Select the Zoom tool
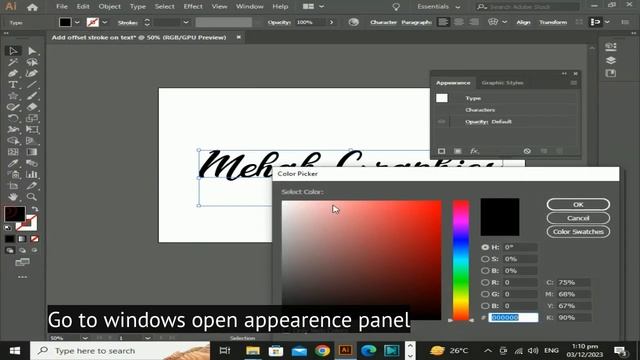 click(32, 197)
